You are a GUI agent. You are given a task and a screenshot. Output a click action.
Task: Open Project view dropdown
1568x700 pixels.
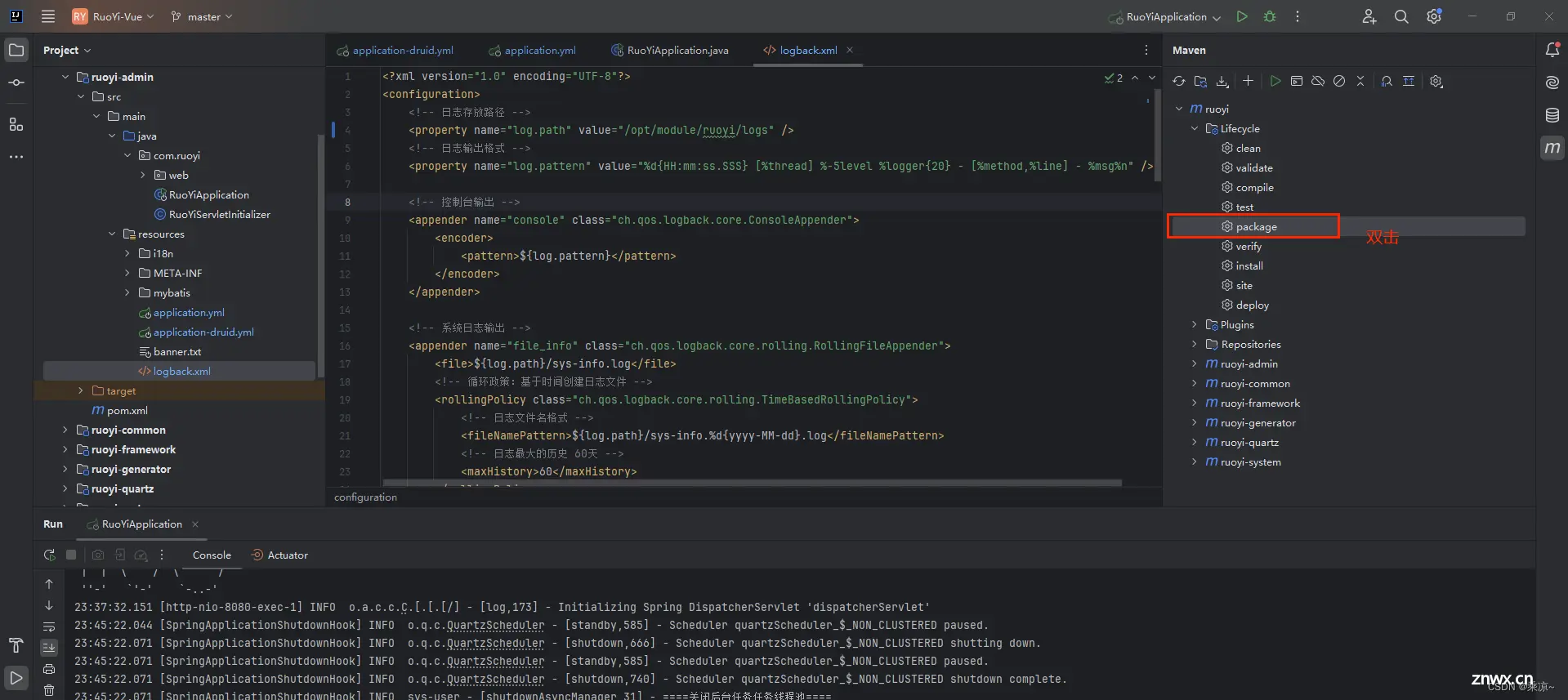pos(67,50)
